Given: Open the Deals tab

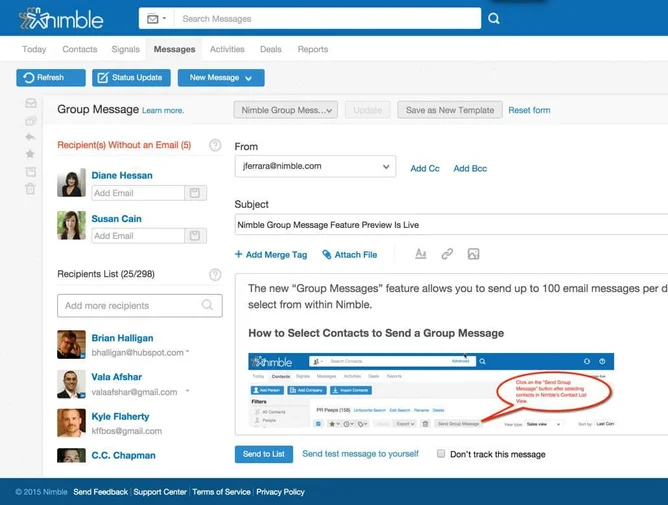Looking at the screenshot, I should [x=271, y=49].
